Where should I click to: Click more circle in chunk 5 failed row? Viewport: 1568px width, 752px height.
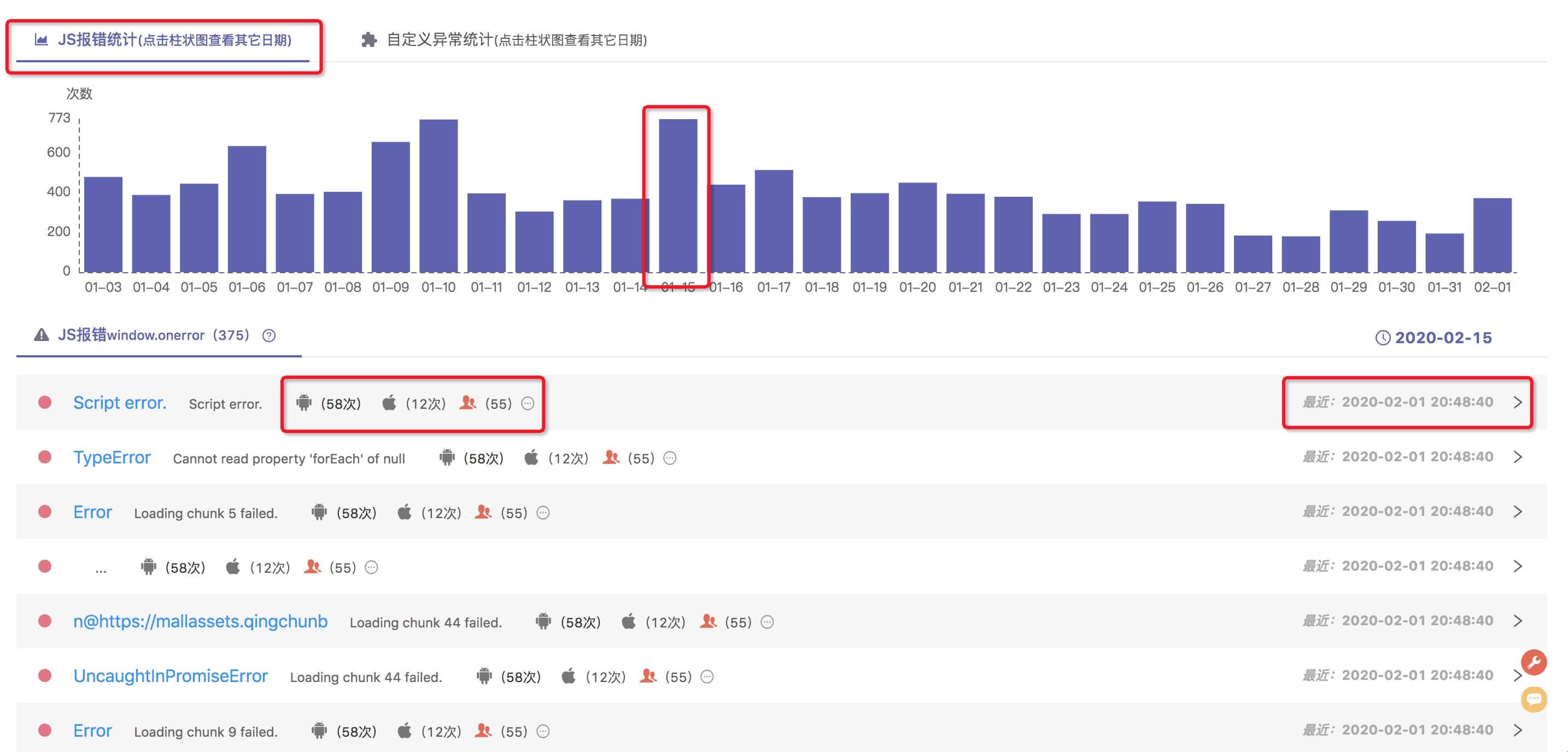point(543,513)
